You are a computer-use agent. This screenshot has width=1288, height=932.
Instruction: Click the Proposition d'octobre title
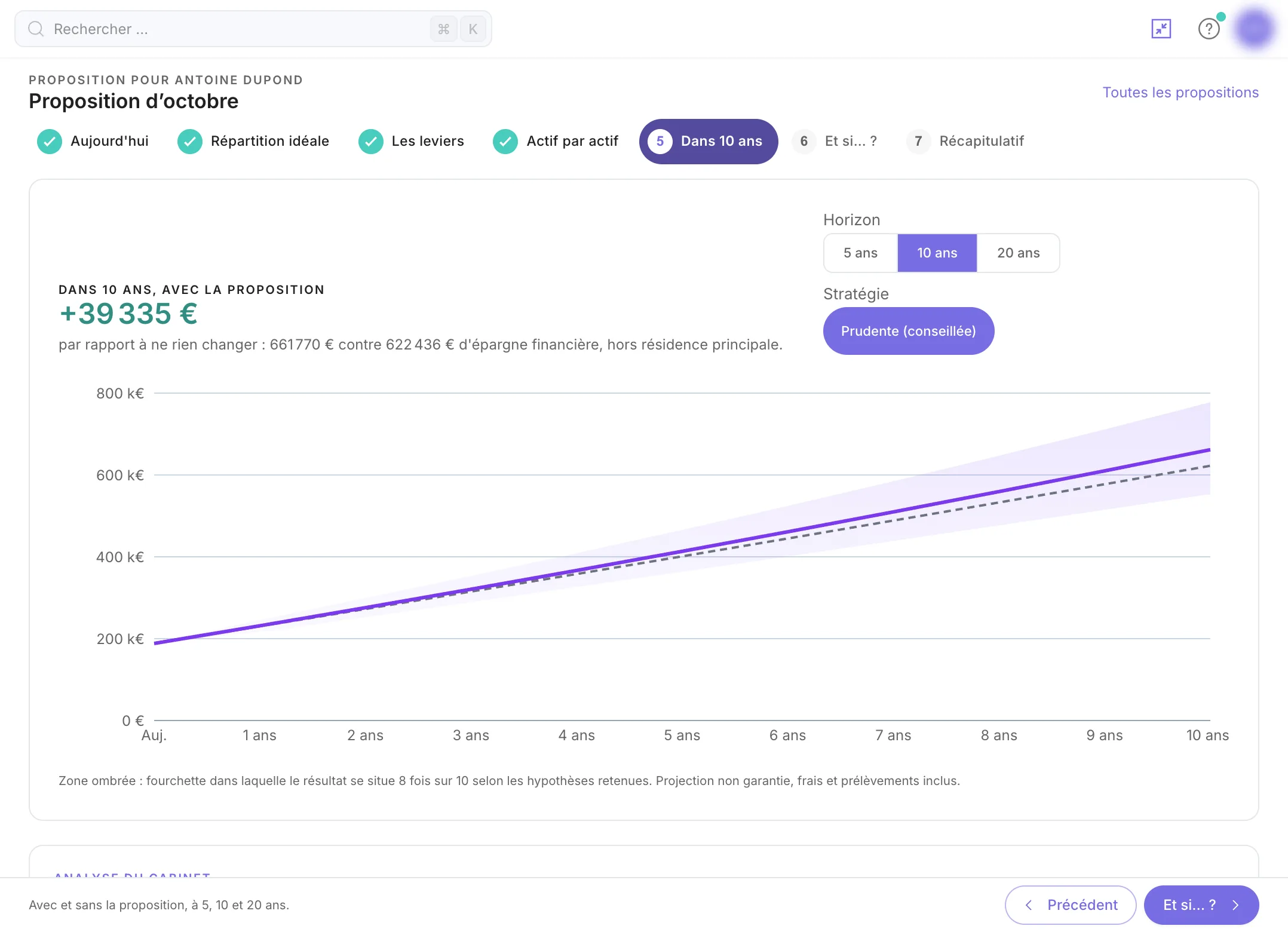(x=133, y=102)
